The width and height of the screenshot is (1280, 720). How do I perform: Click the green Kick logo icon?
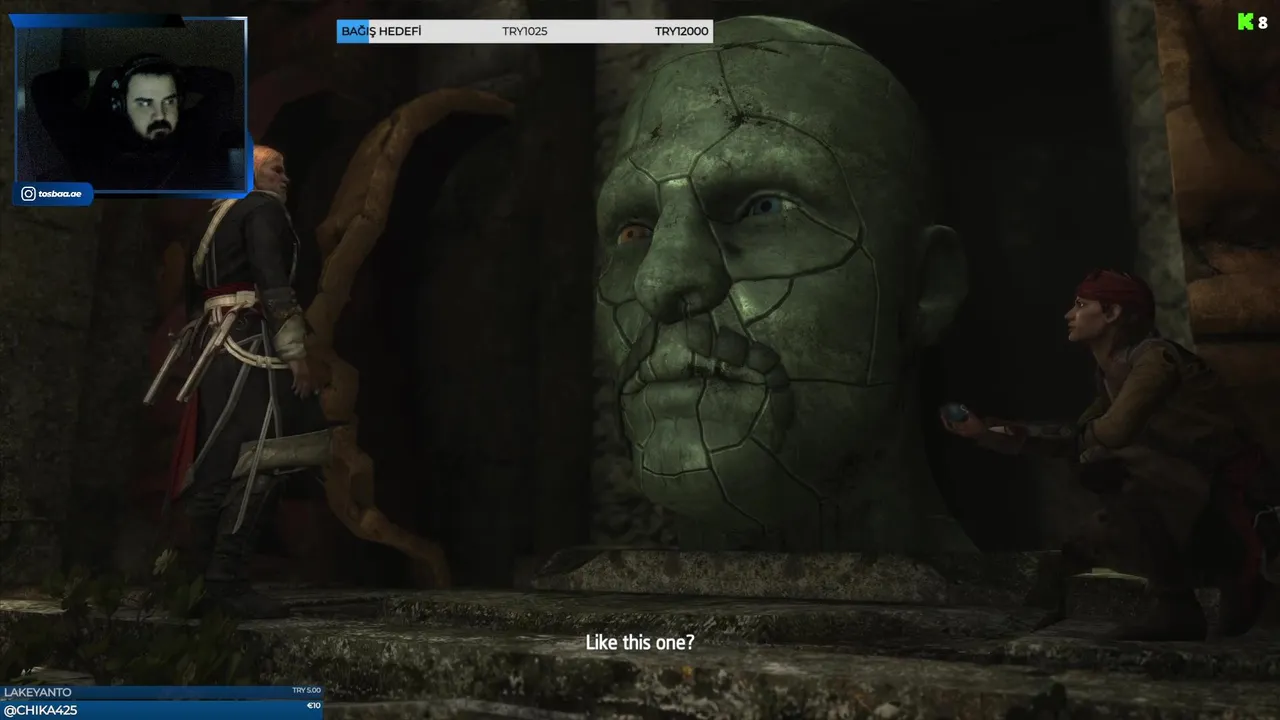click(1246, 22)
